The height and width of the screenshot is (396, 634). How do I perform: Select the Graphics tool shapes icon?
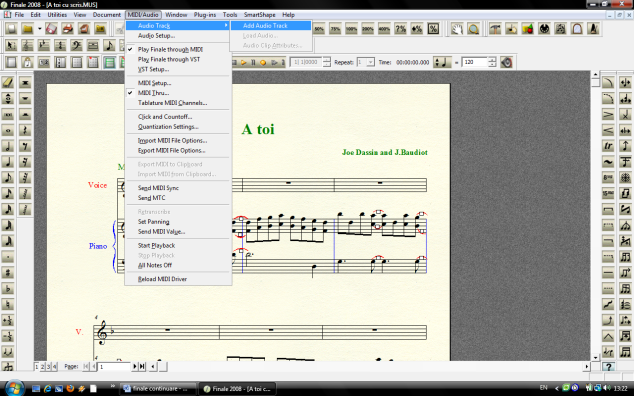pos(528,29)
